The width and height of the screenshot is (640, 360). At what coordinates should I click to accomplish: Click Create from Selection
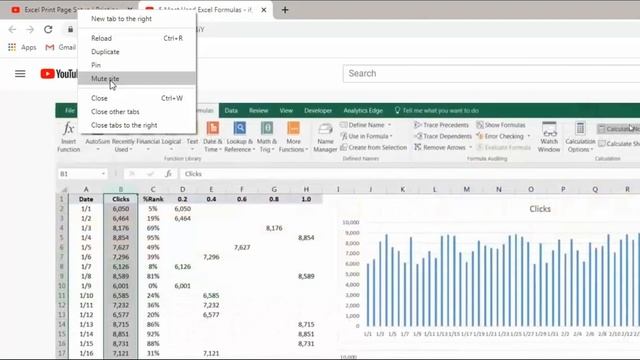click(373, 147)
